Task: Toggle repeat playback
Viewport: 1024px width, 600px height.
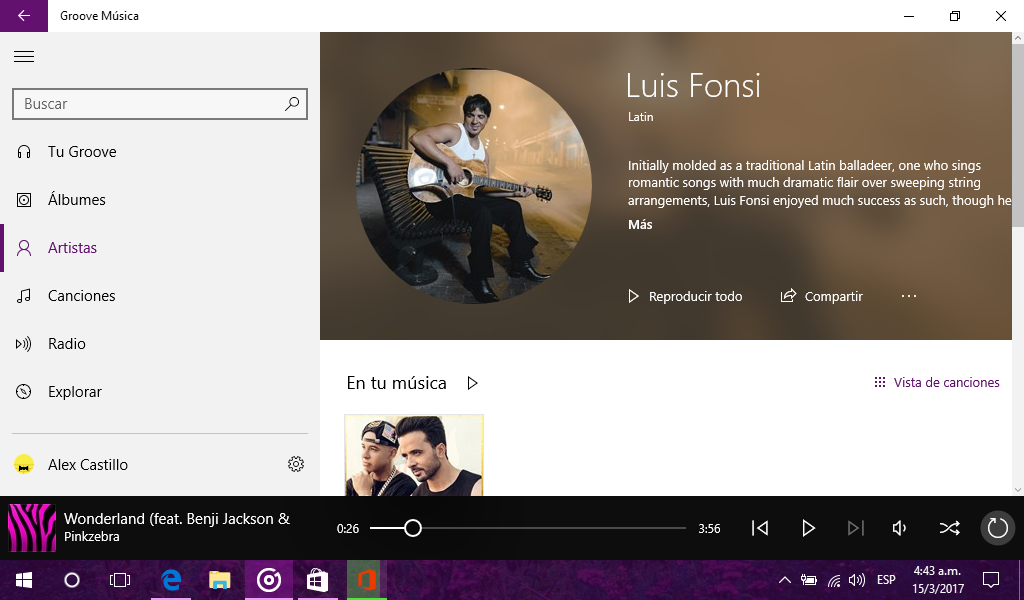Action: 997,528
